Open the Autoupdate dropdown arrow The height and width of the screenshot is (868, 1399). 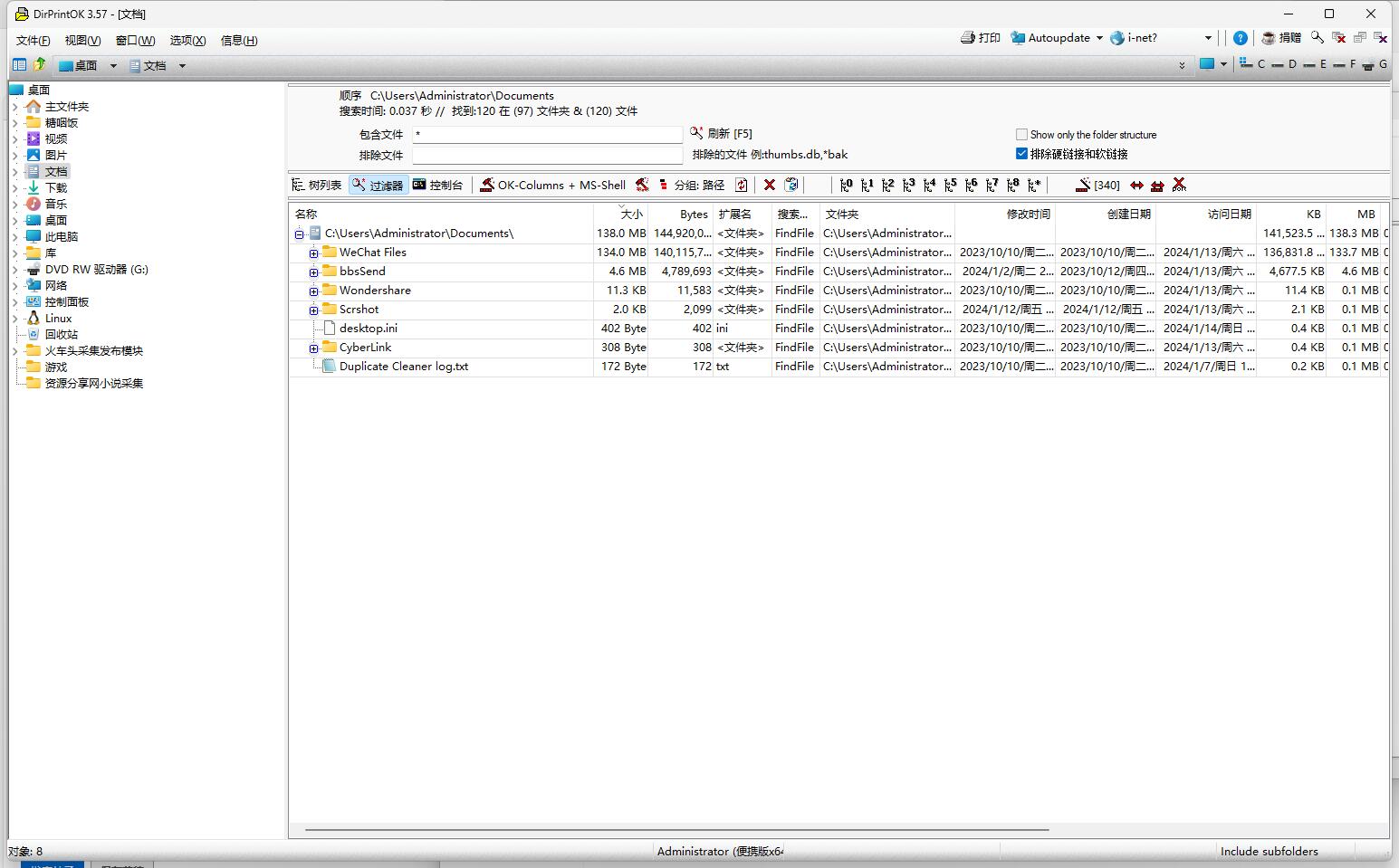[x=1099, y=38]
